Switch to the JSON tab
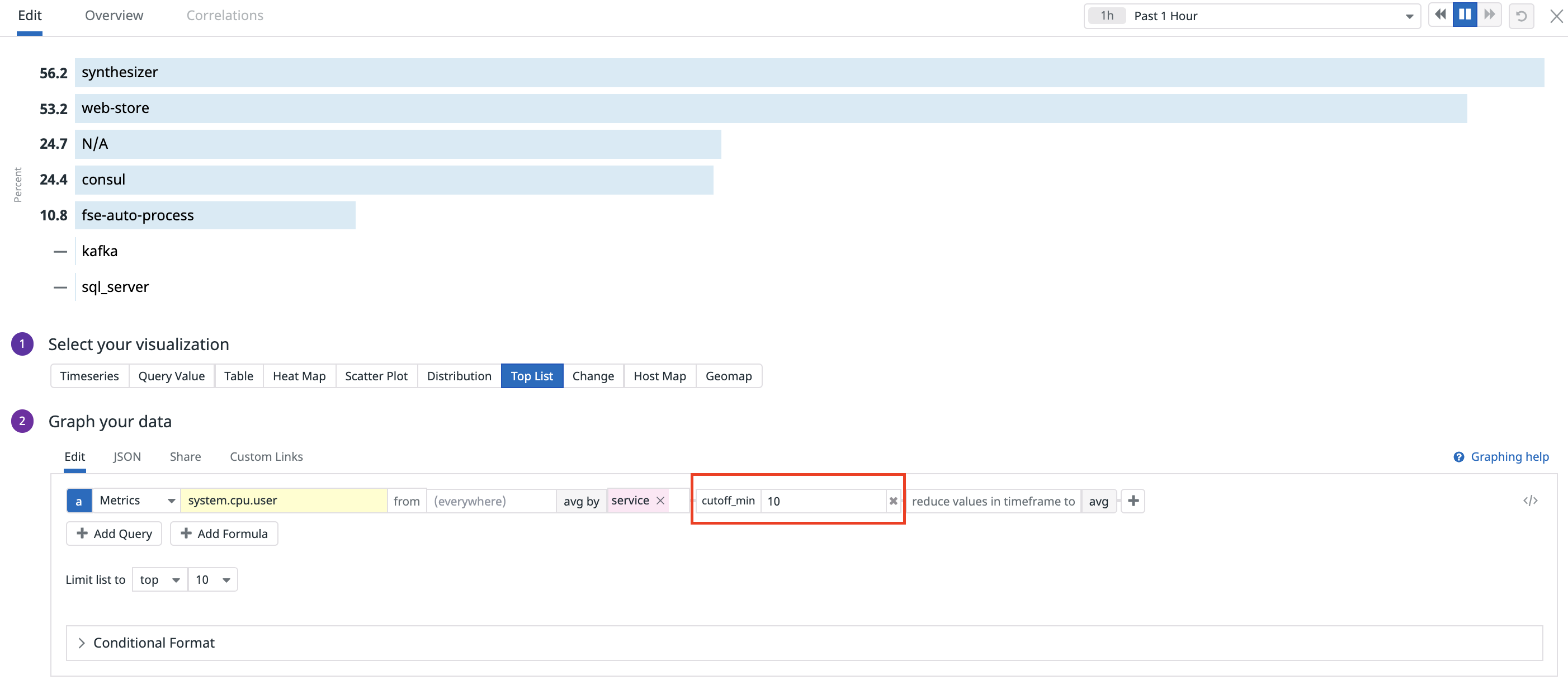 [x=126, y=456]
